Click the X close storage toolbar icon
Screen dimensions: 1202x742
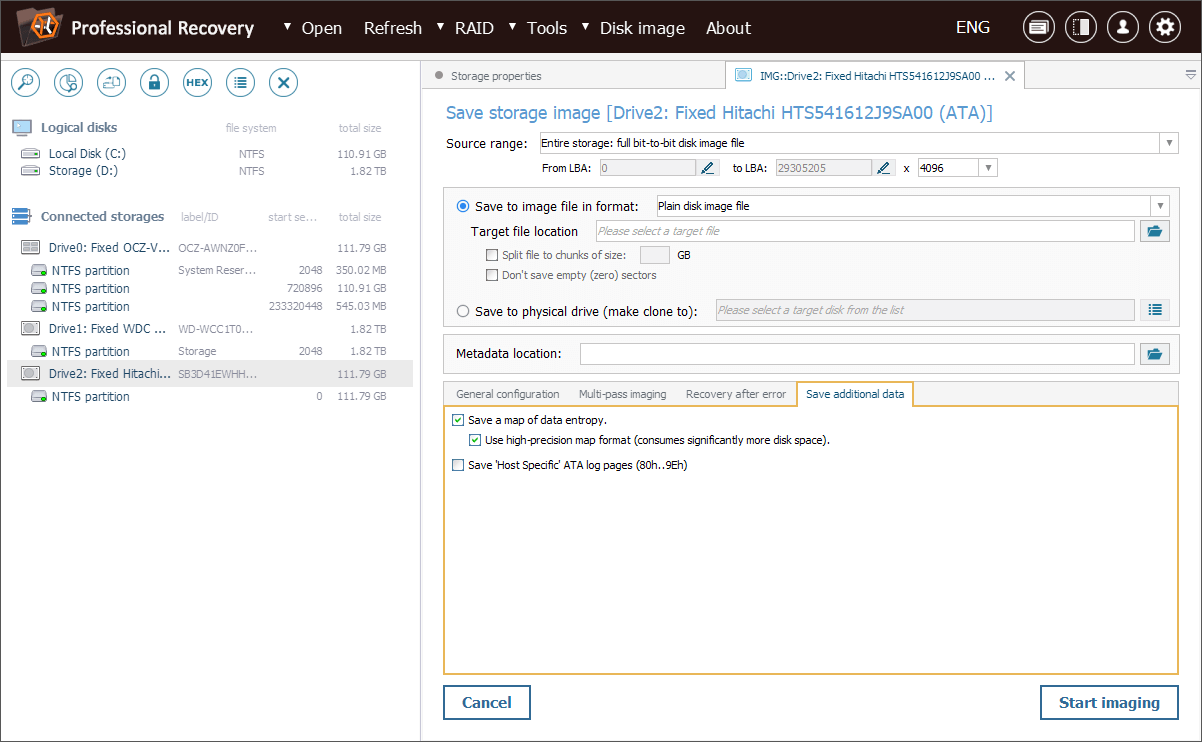(x=283, y=83)
